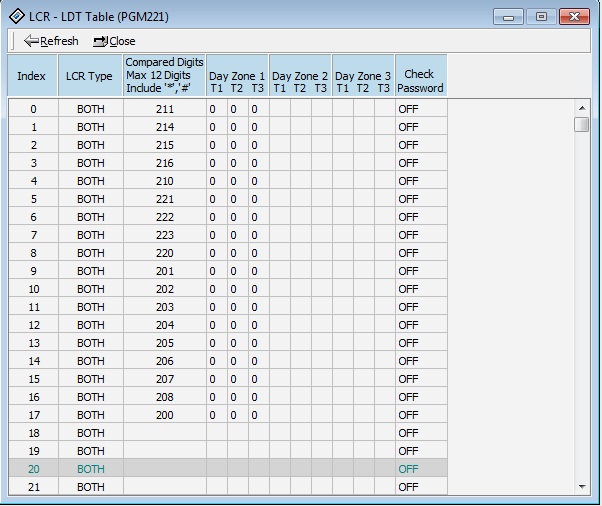Close window with red X button
The height and width of the screenshot is (506, 602).
[x=575, y=17]
